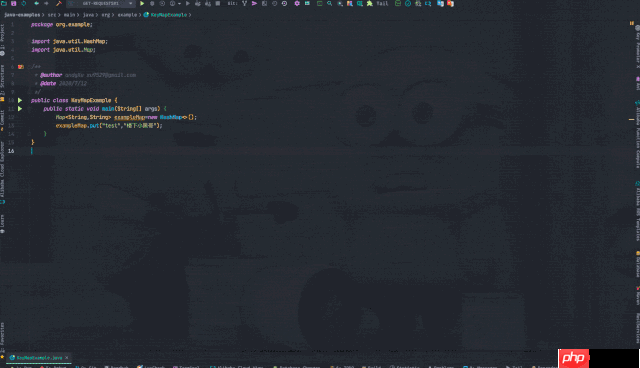Screen dimensions: 640x368
Task: Click the Stop square icon in the toolbar
Action: tap(218, 4)
